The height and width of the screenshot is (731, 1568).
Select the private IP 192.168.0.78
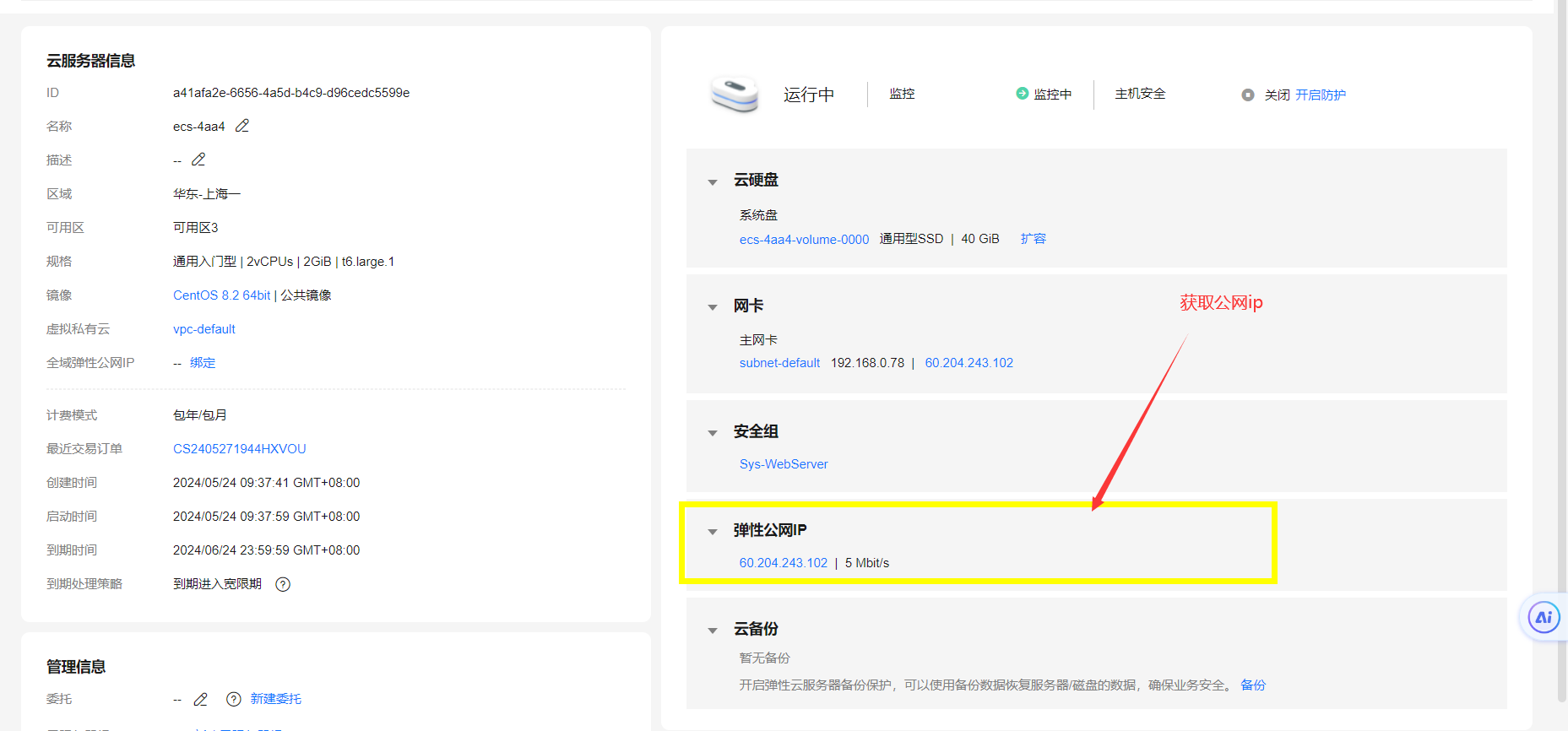pos(867,363)
